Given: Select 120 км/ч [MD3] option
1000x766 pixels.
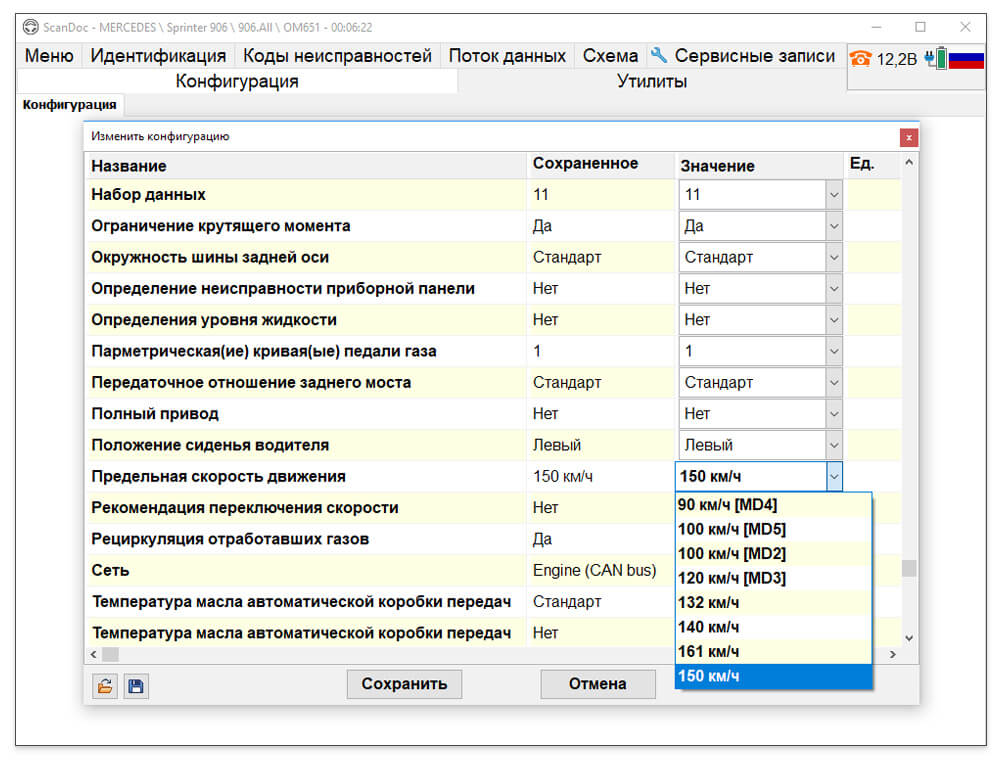Looking at the screenshot, I should (774, 578).
